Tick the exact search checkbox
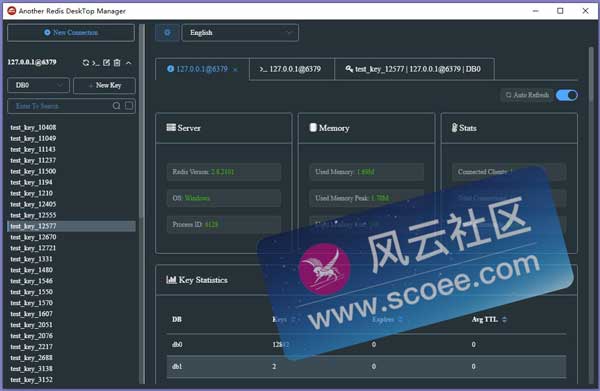 [129, 106]
